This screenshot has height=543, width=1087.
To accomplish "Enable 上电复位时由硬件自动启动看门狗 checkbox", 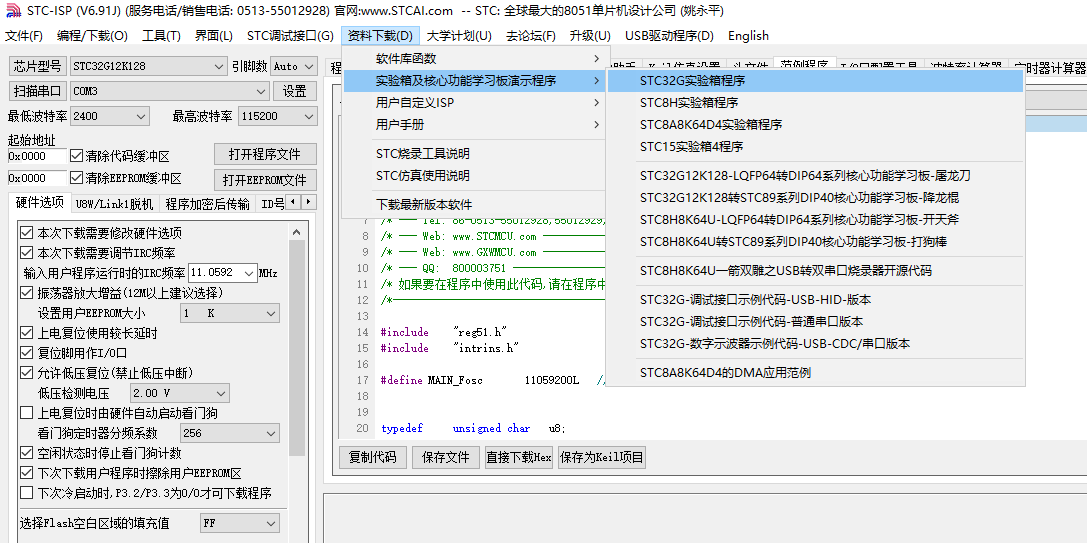I will coord(26,413).
